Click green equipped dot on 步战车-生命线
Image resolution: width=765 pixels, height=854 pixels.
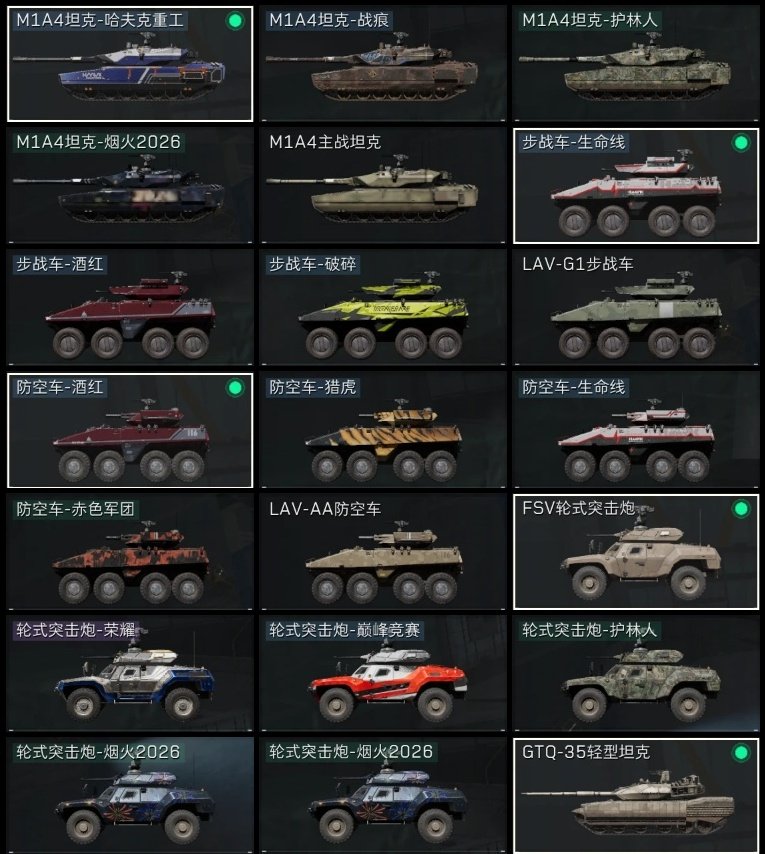pos(740,143)
